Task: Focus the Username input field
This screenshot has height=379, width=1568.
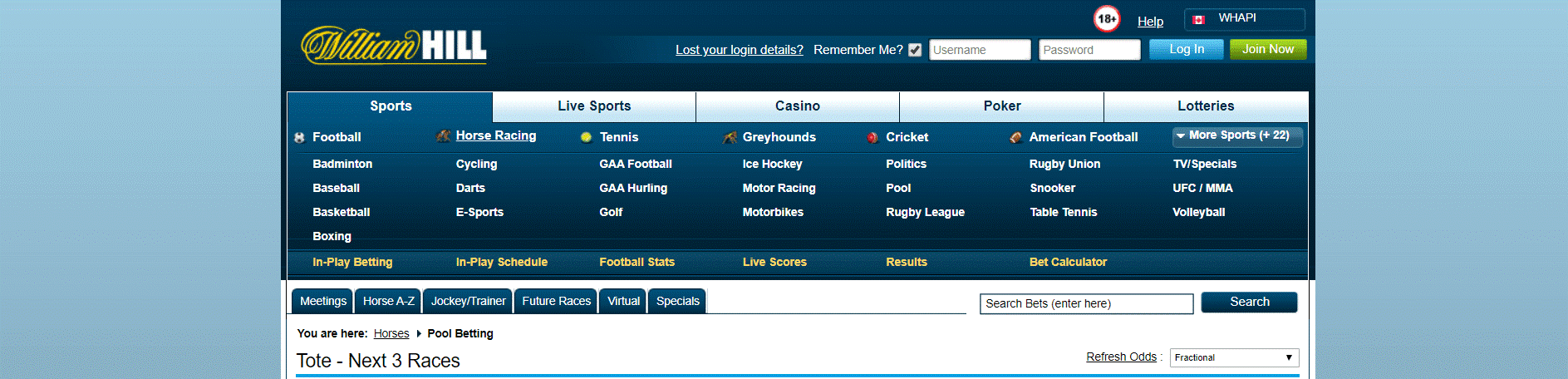Action: pyautogui.click(x=980, y=50)
